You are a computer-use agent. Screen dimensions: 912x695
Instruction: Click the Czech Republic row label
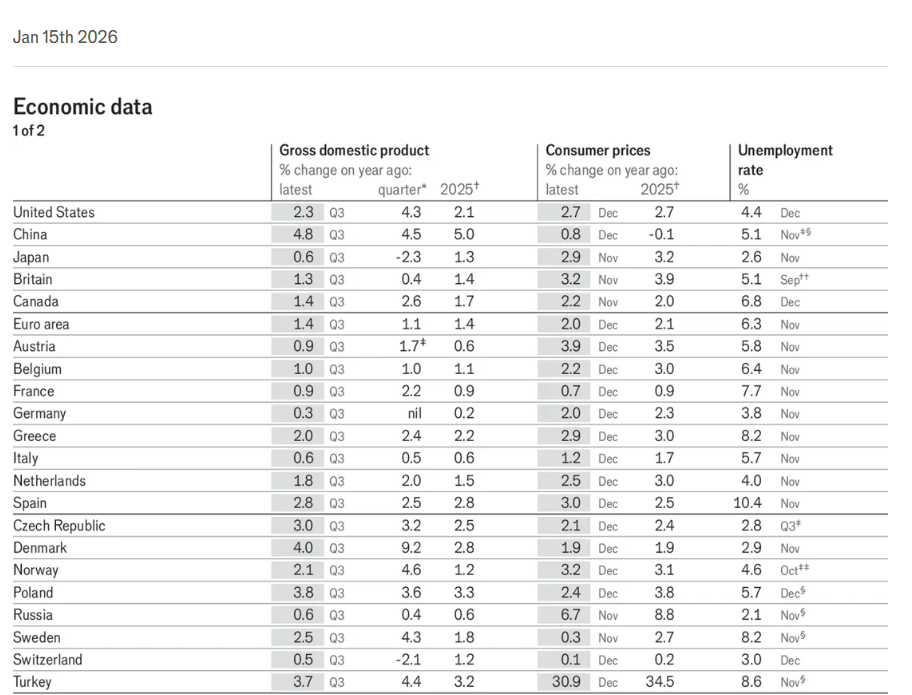(x=59, y=526)
